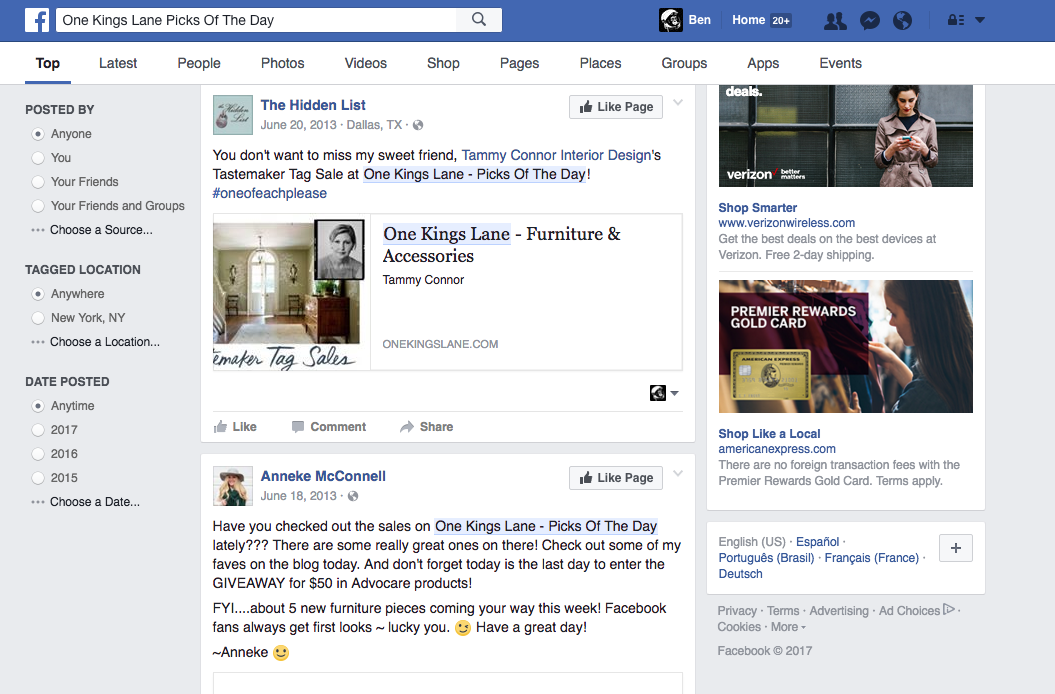Switch to the Groups tab
The width and height of the screenshot is (1055, 694).
684,63
